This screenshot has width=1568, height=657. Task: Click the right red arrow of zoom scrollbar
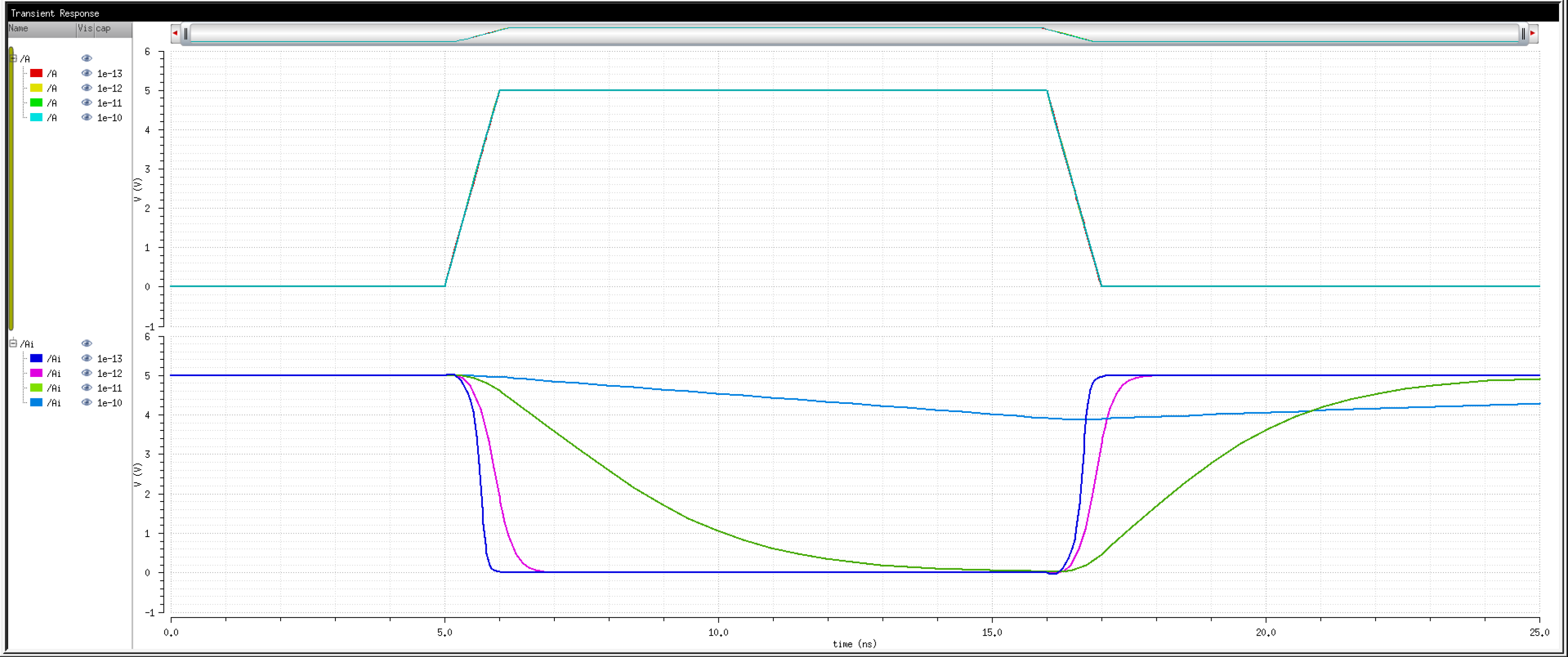(x=1533, y=33)
